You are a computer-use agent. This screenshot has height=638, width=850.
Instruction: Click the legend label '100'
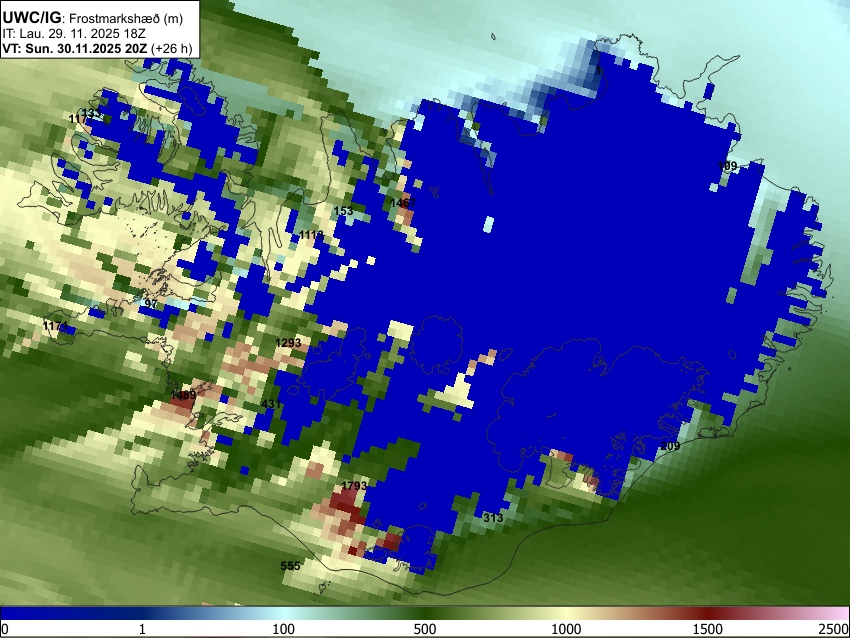(283, 629)
